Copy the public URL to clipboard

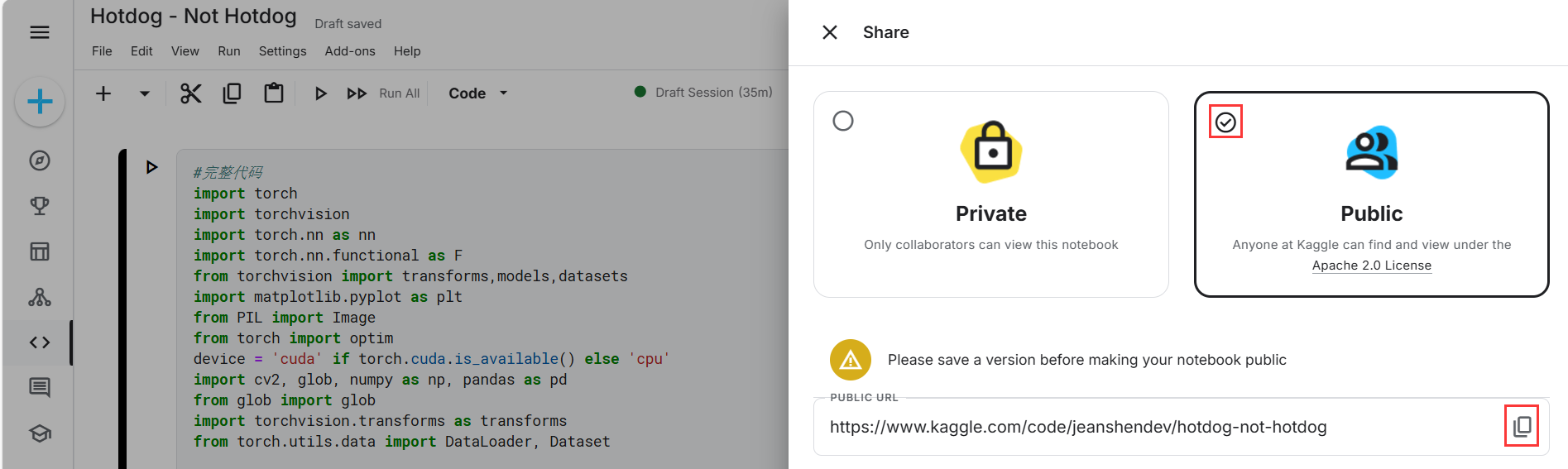click(1522, 426)
